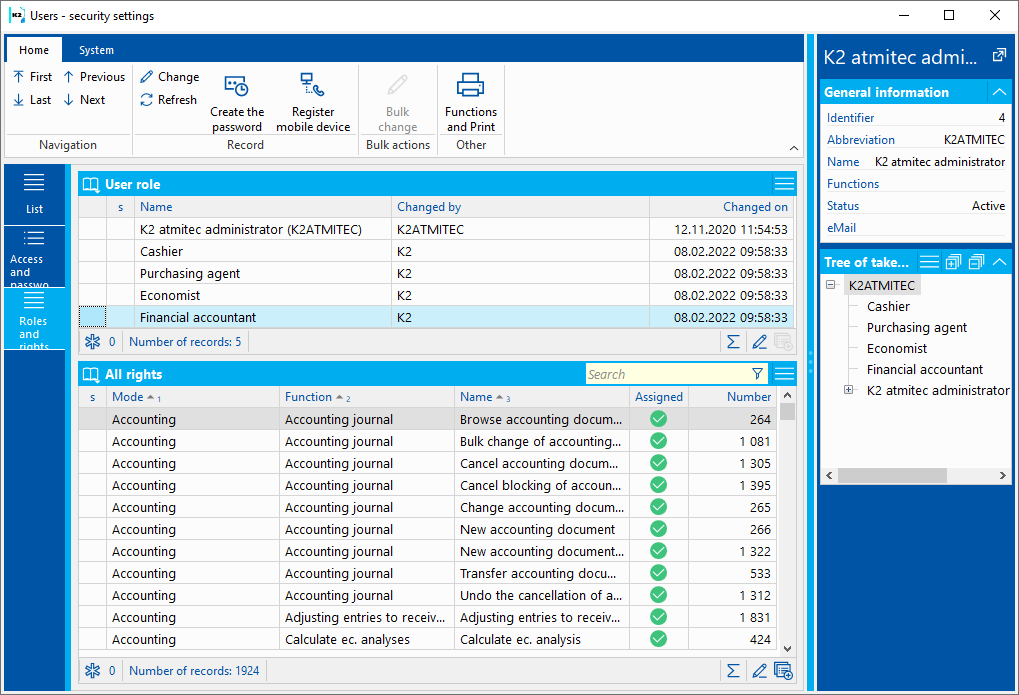Pop out the K2 atmitec admin panel
Image resolution: width=1019 pixels, height=695 pixels.
pyautogui.click(x=998, y=56)
